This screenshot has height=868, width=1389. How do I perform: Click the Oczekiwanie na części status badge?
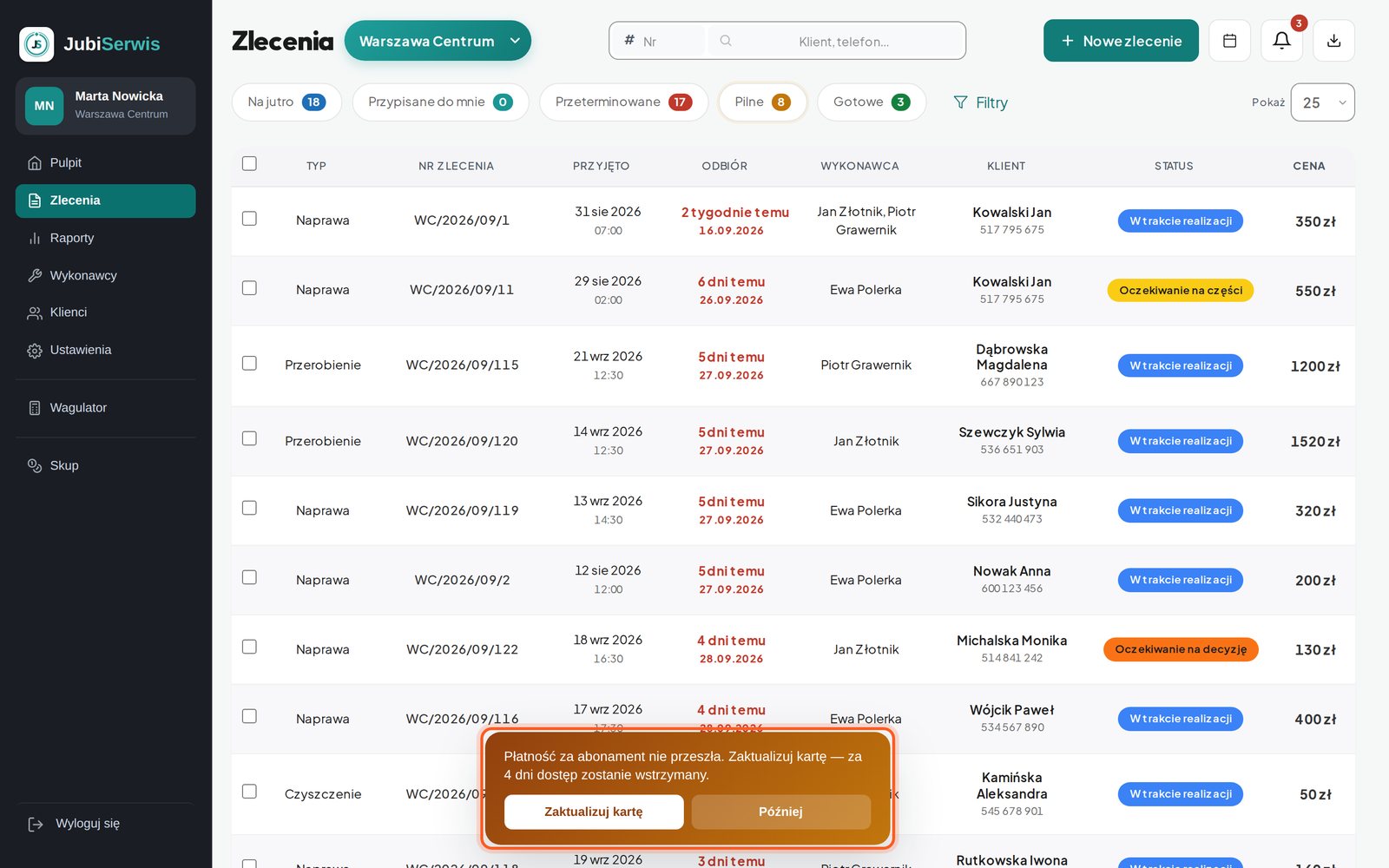(1180, 290)
